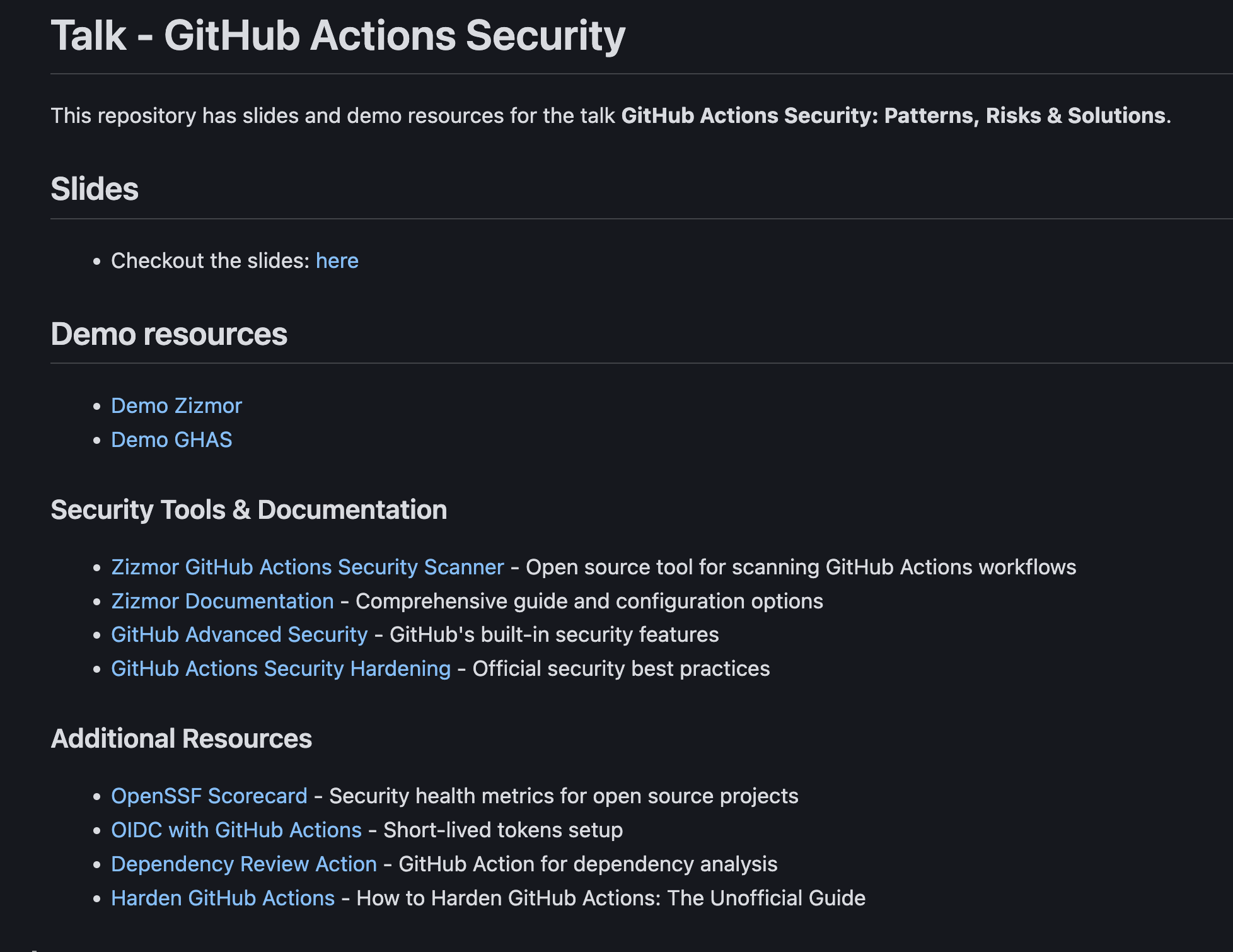
Task: Click the Additional Resources heading
Action: (x=182, y=738)
